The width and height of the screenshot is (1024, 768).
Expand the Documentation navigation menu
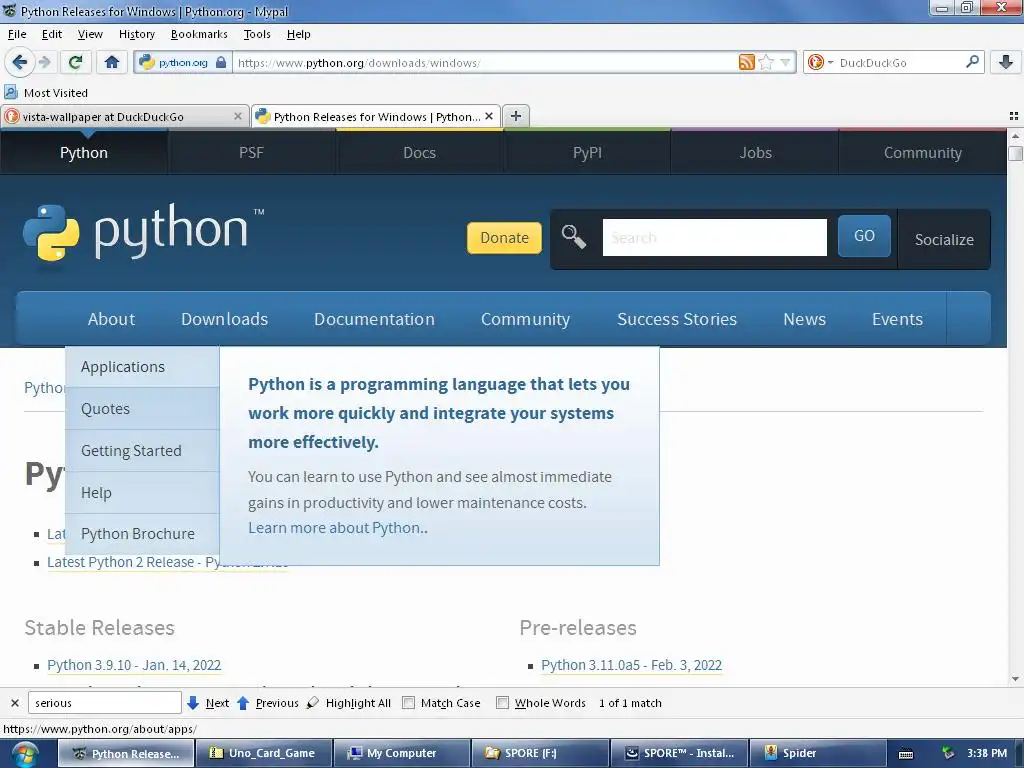[x=374, y=319]
